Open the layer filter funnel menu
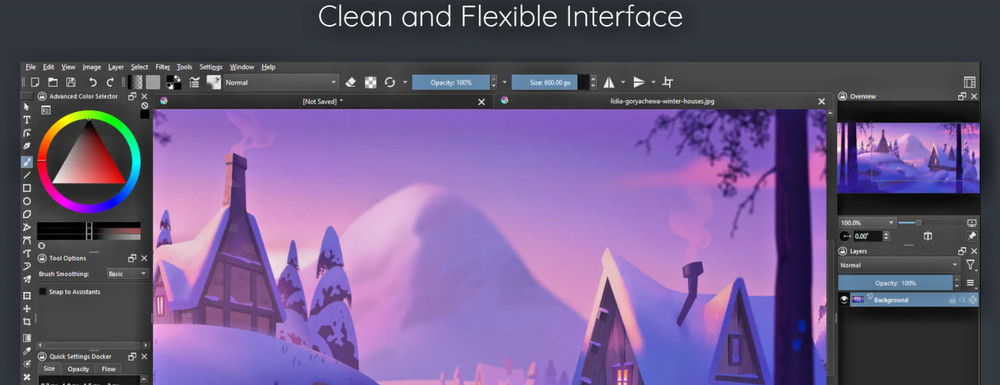The height and width of the screenshot is (385, 1000). pyautogui.click(x=971, y=265)
